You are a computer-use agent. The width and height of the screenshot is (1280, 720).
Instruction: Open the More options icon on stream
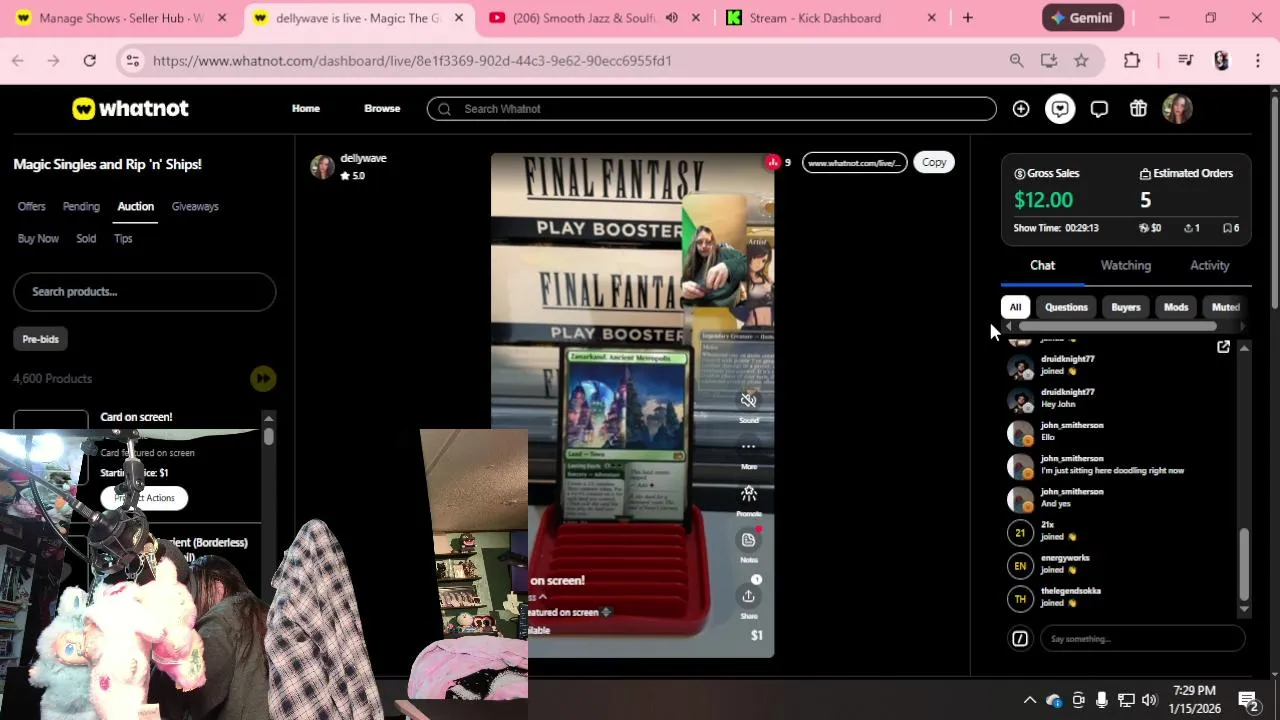(x=748, y=446)
